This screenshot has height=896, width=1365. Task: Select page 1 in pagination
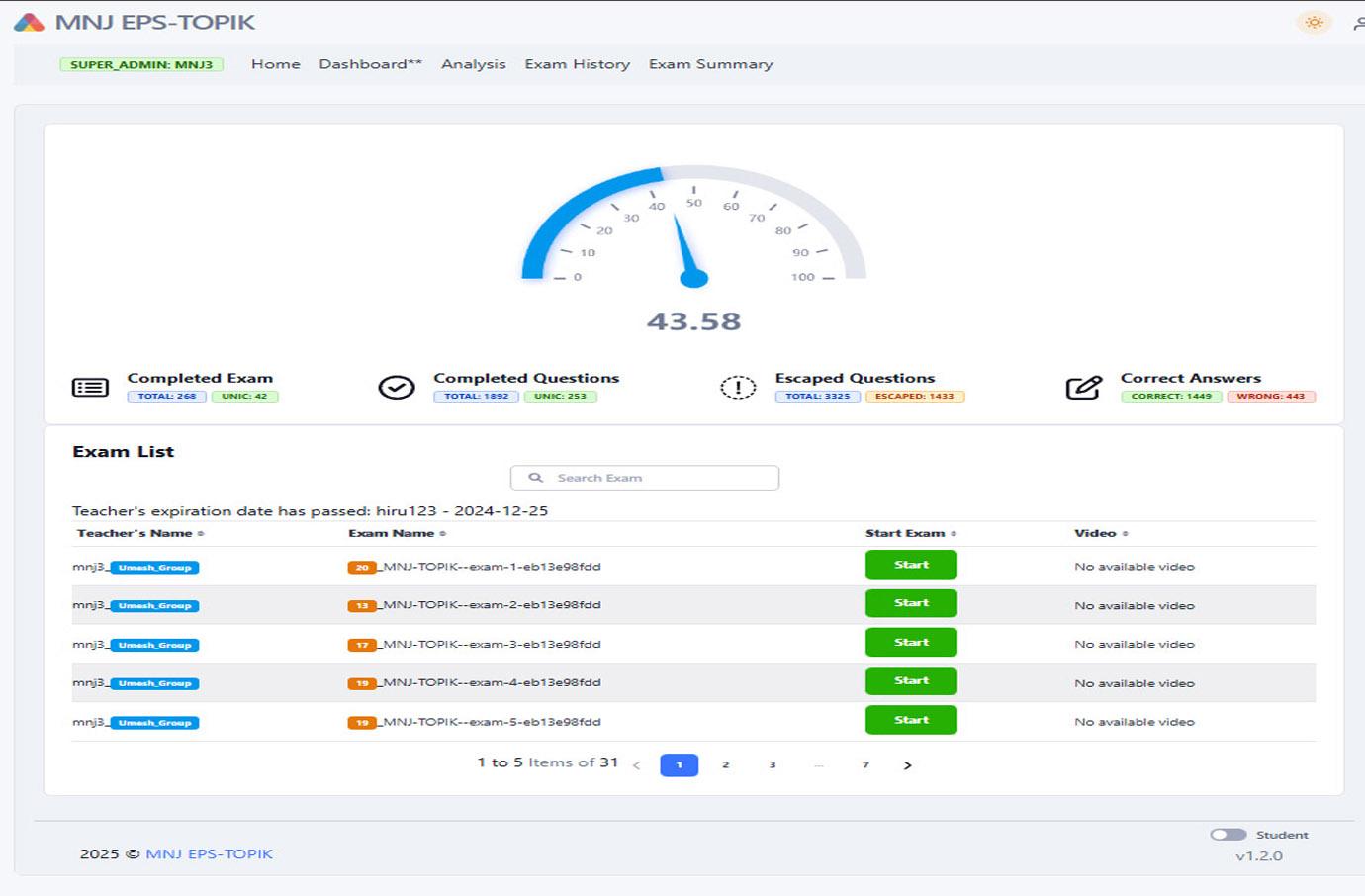tap(679, 765)
